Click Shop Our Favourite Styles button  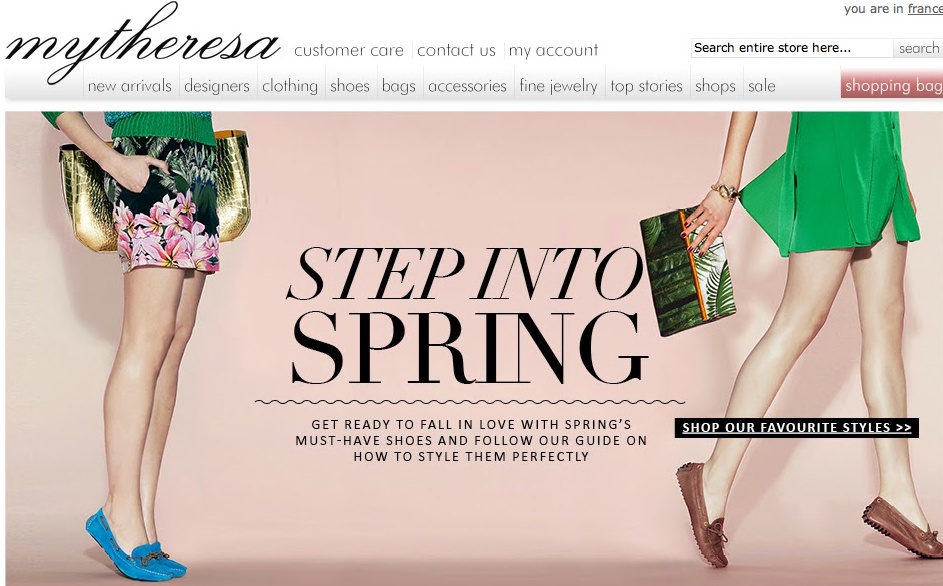(797, 428)
